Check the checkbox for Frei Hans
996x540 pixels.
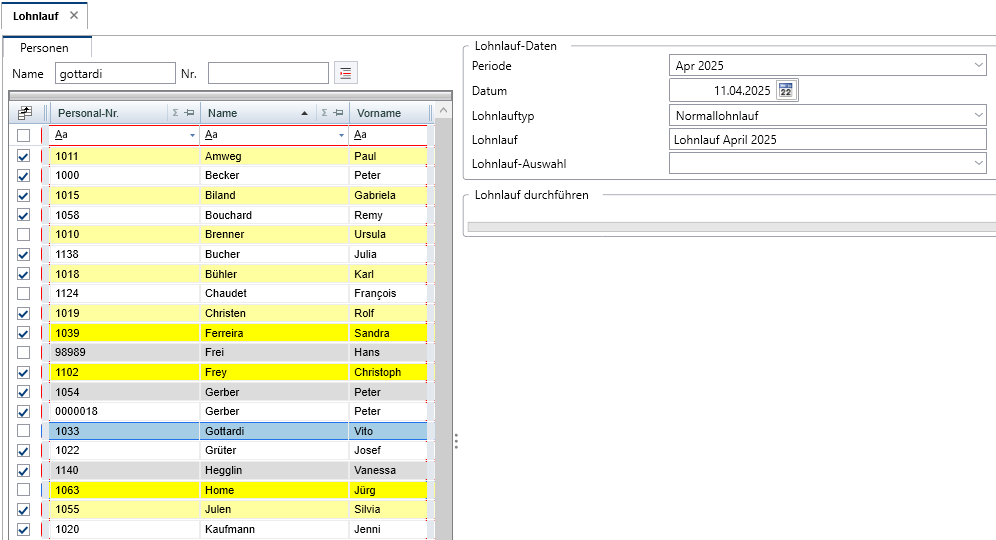pos(24,352)
